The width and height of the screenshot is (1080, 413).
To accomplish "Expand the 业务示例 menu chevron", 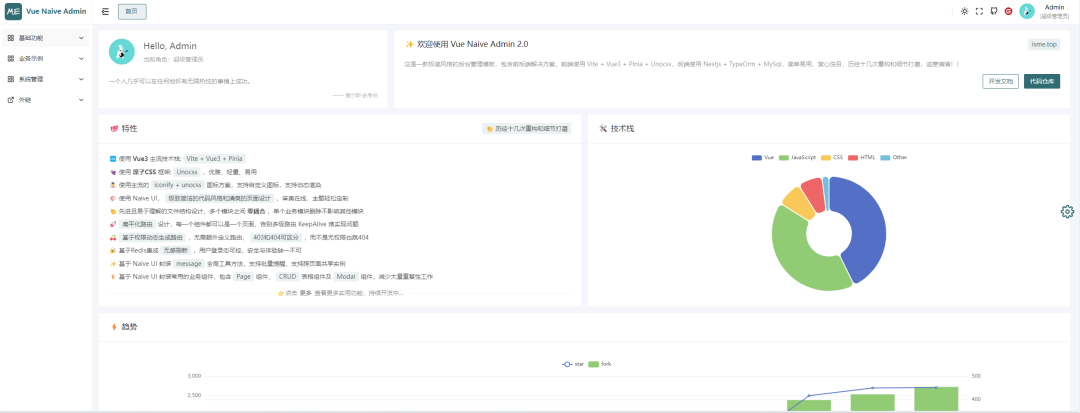I will pos(81,59).
